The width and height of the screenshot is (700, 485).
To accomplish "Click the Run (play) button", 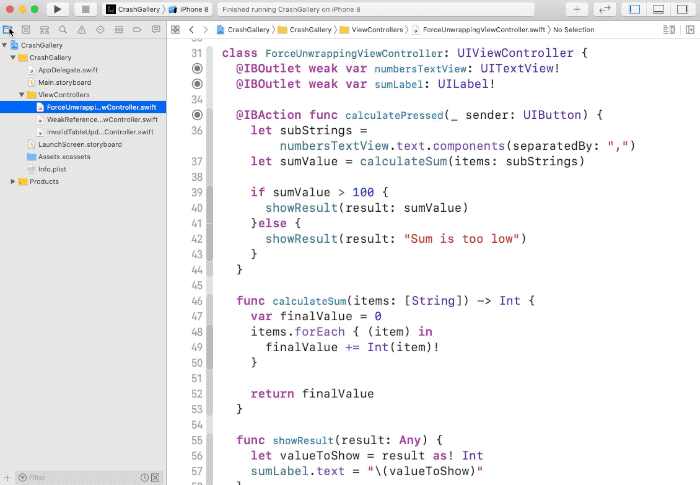I will 57,9.
